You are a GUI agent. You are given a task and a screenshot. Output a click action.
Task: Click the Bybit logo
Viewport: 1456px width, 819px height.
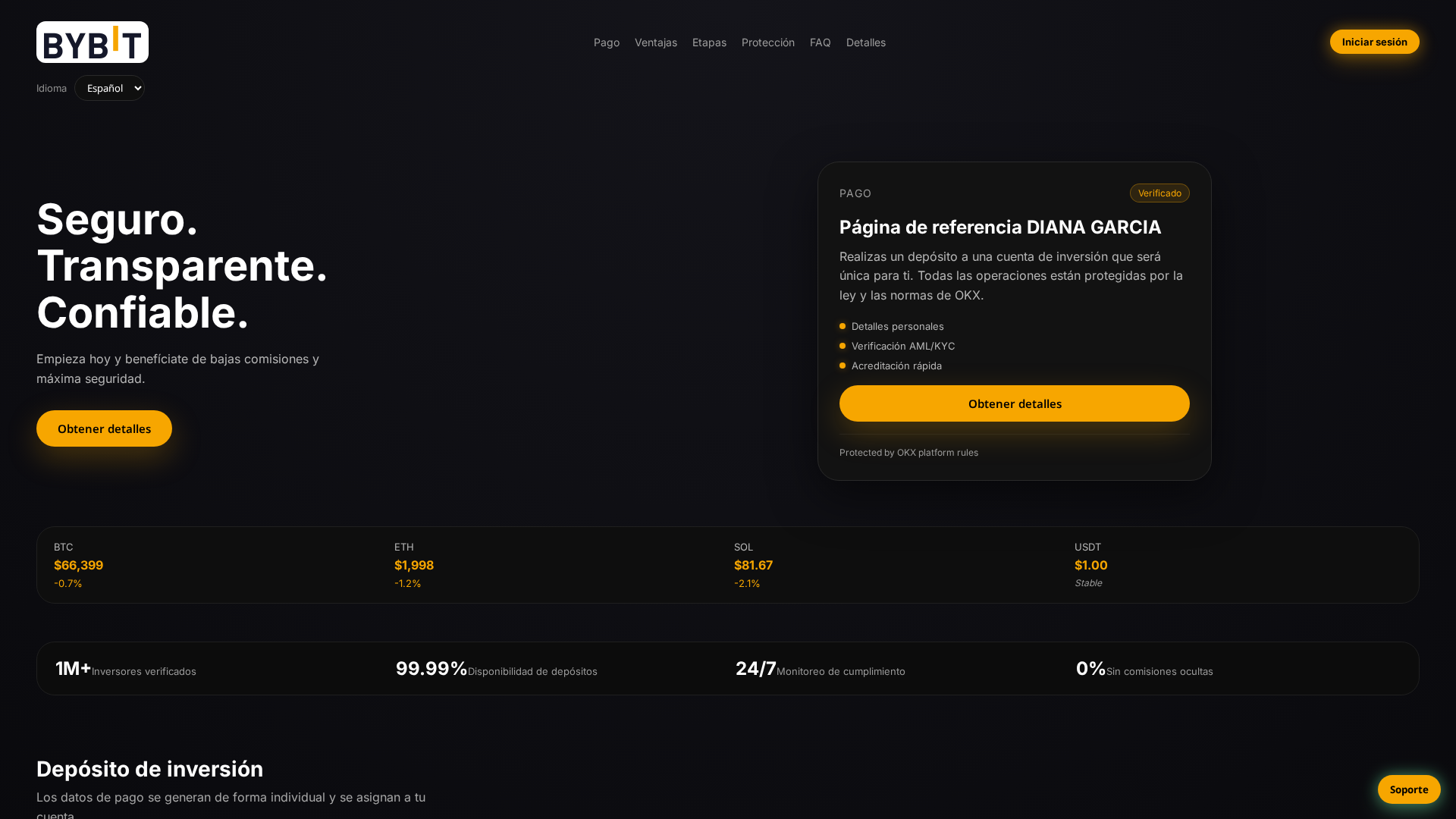tap(93, 42)
